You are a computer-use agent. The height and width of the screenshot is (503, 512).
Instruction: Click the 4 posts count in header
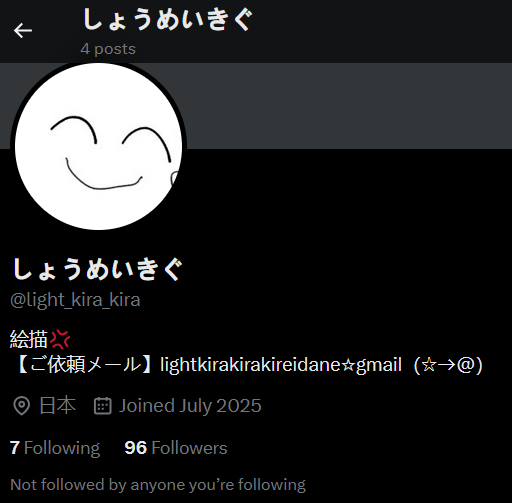coord(108,49)
